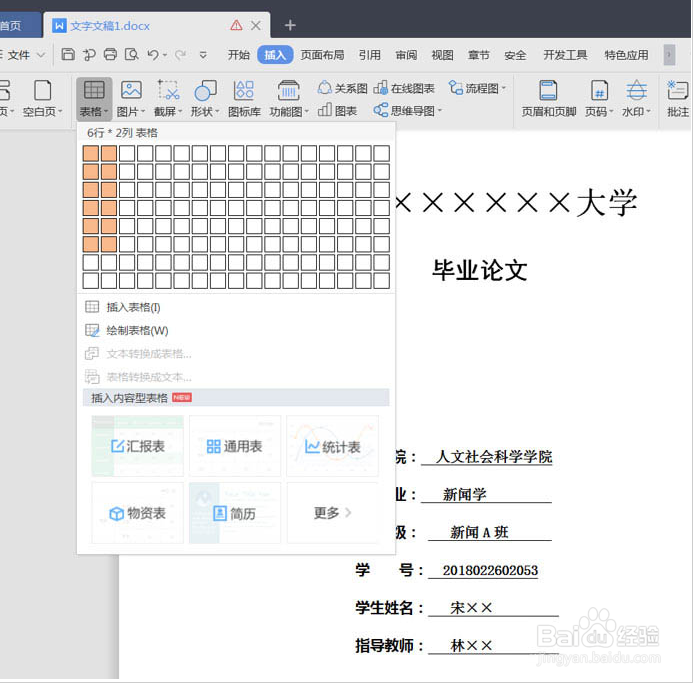Switch to the 开始 Home tab
The image size is (700, 683).
(x=239, y=55)
